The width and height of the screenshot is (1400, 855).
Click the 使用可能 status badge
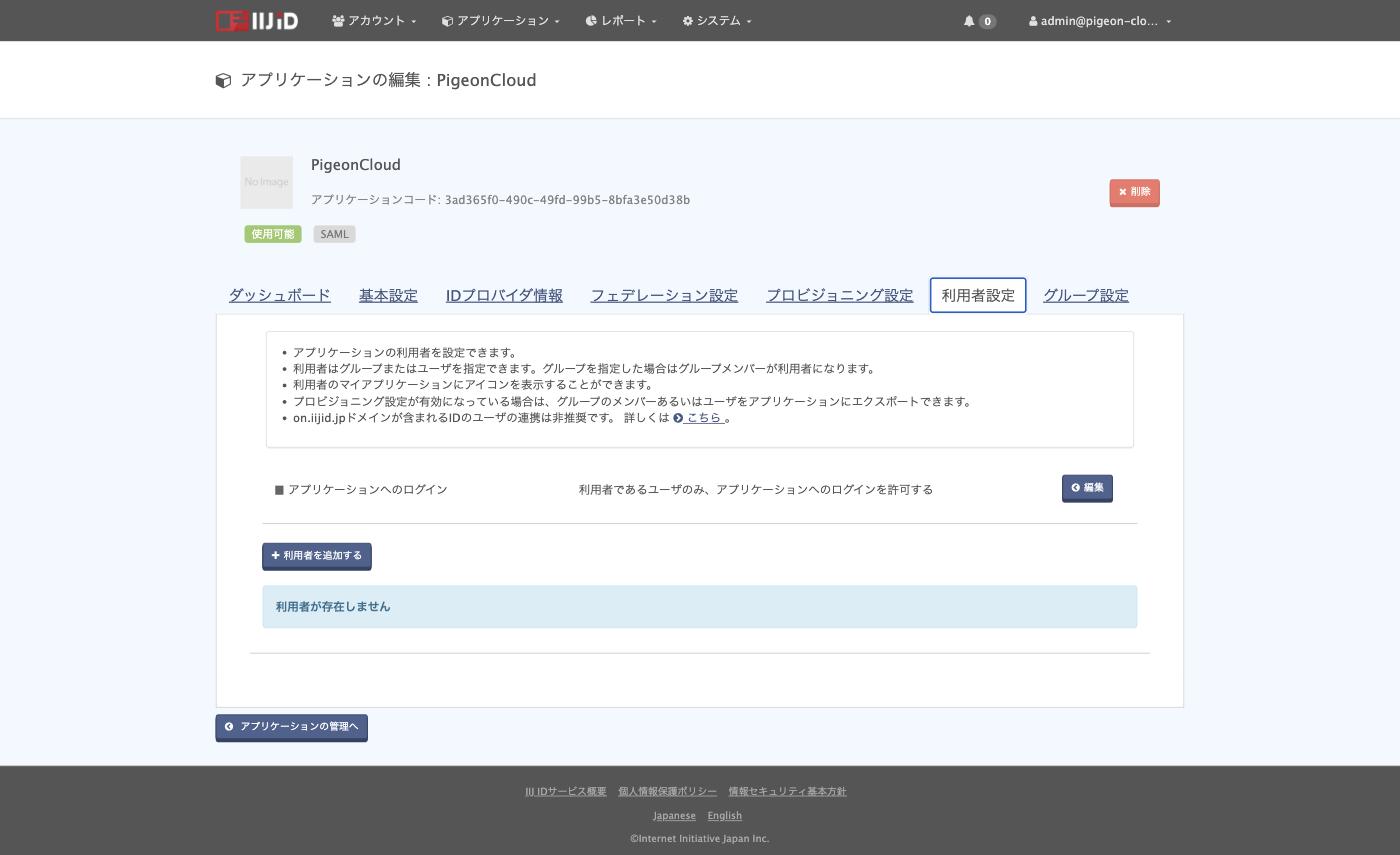pyautogui.click(x=273, y=234)
